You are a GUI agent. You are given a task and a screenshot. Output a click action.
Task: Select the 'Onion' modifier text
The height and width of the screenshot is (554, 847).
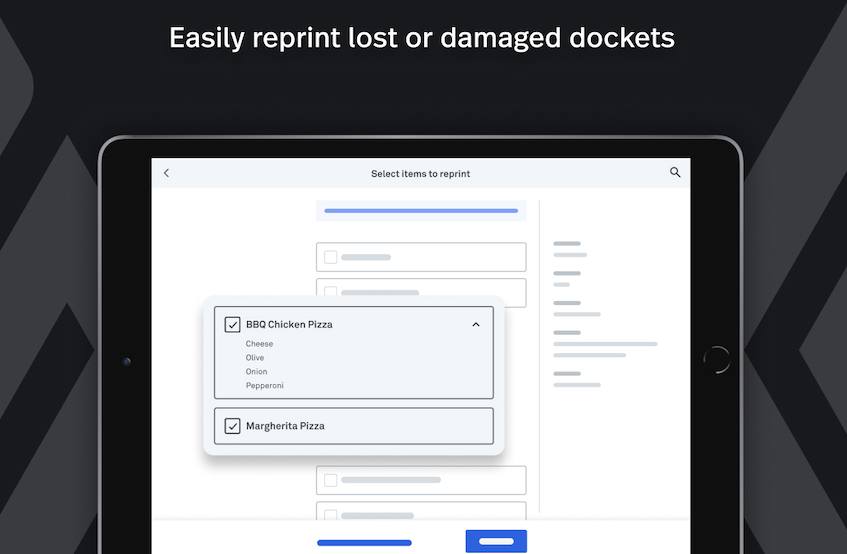257,372
